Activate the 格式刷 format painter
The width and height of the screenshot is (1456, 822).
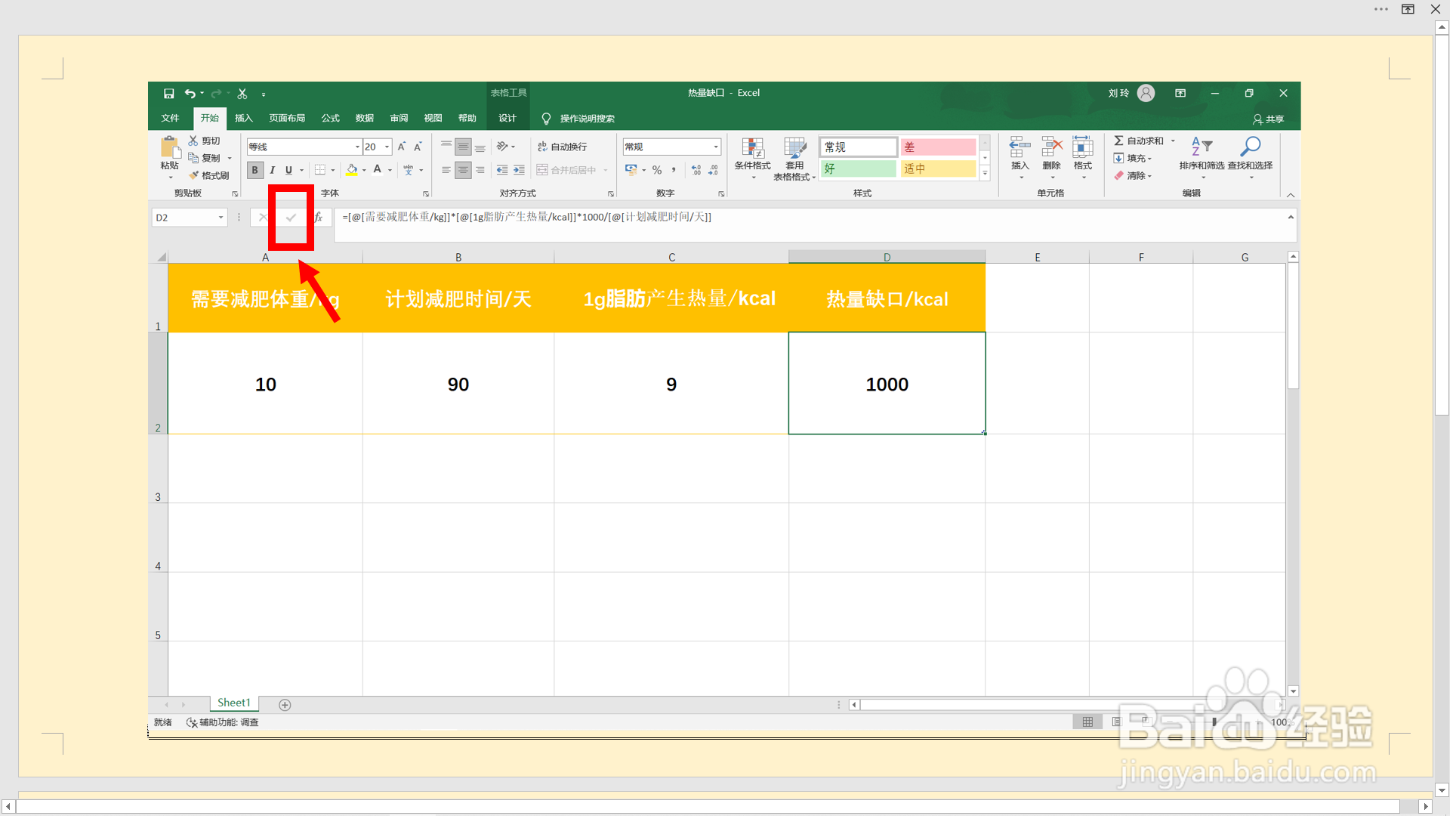(x=209, y=175)
